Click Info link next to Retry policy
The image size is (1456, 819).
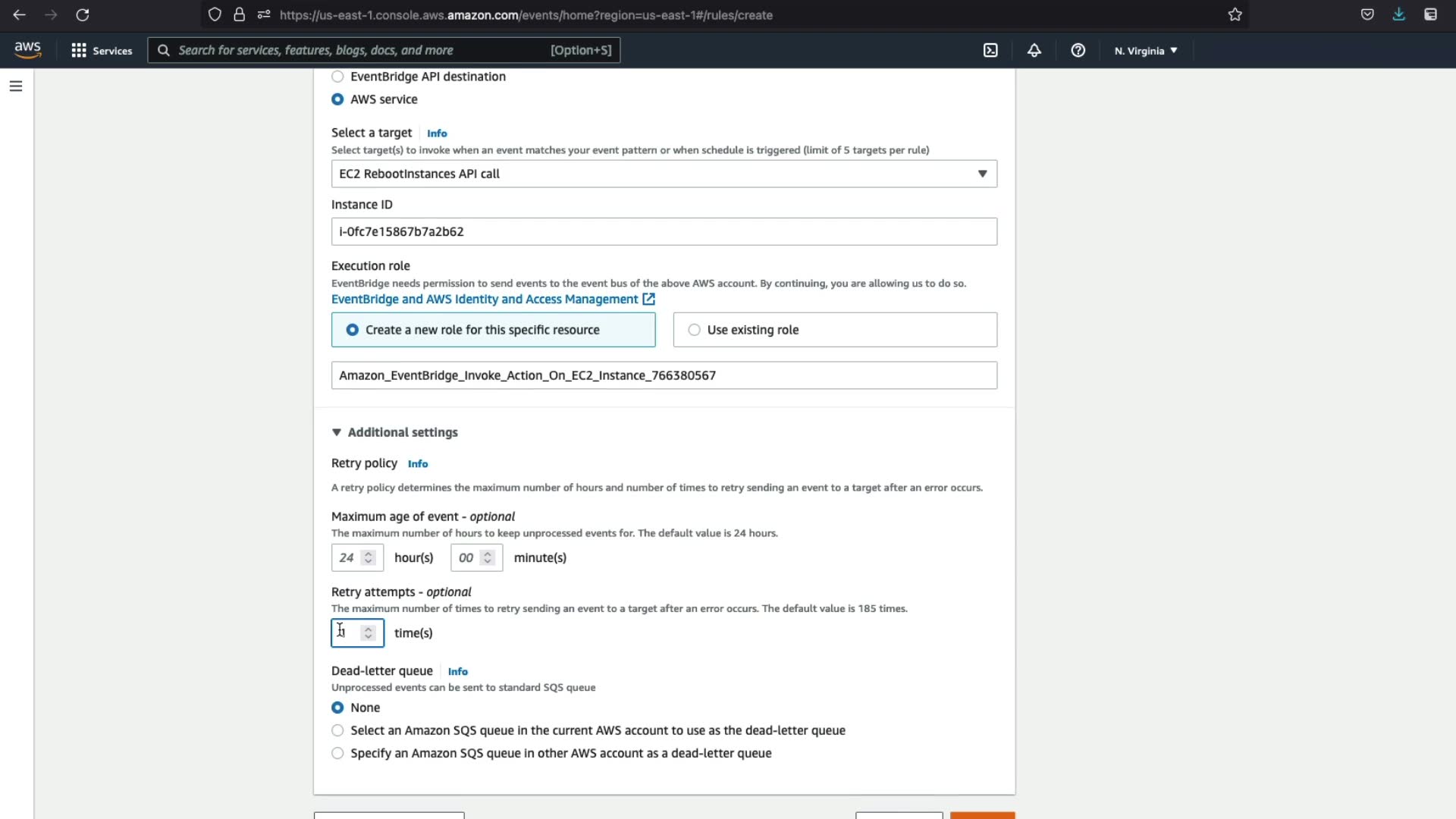pos(417,464)
